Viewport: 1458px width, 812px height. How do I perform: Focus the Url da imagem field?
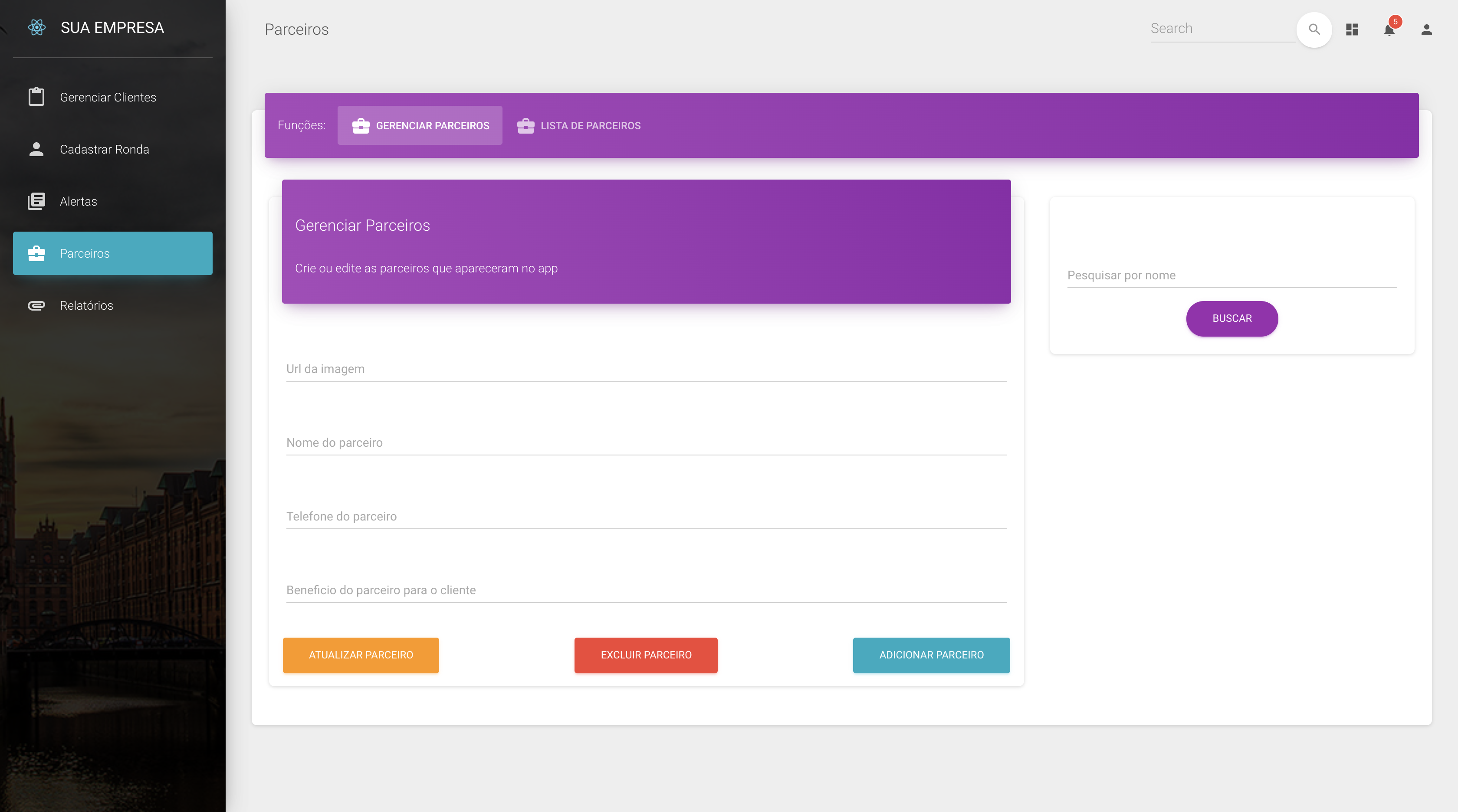pyautogui.click(x=646, y=369)
